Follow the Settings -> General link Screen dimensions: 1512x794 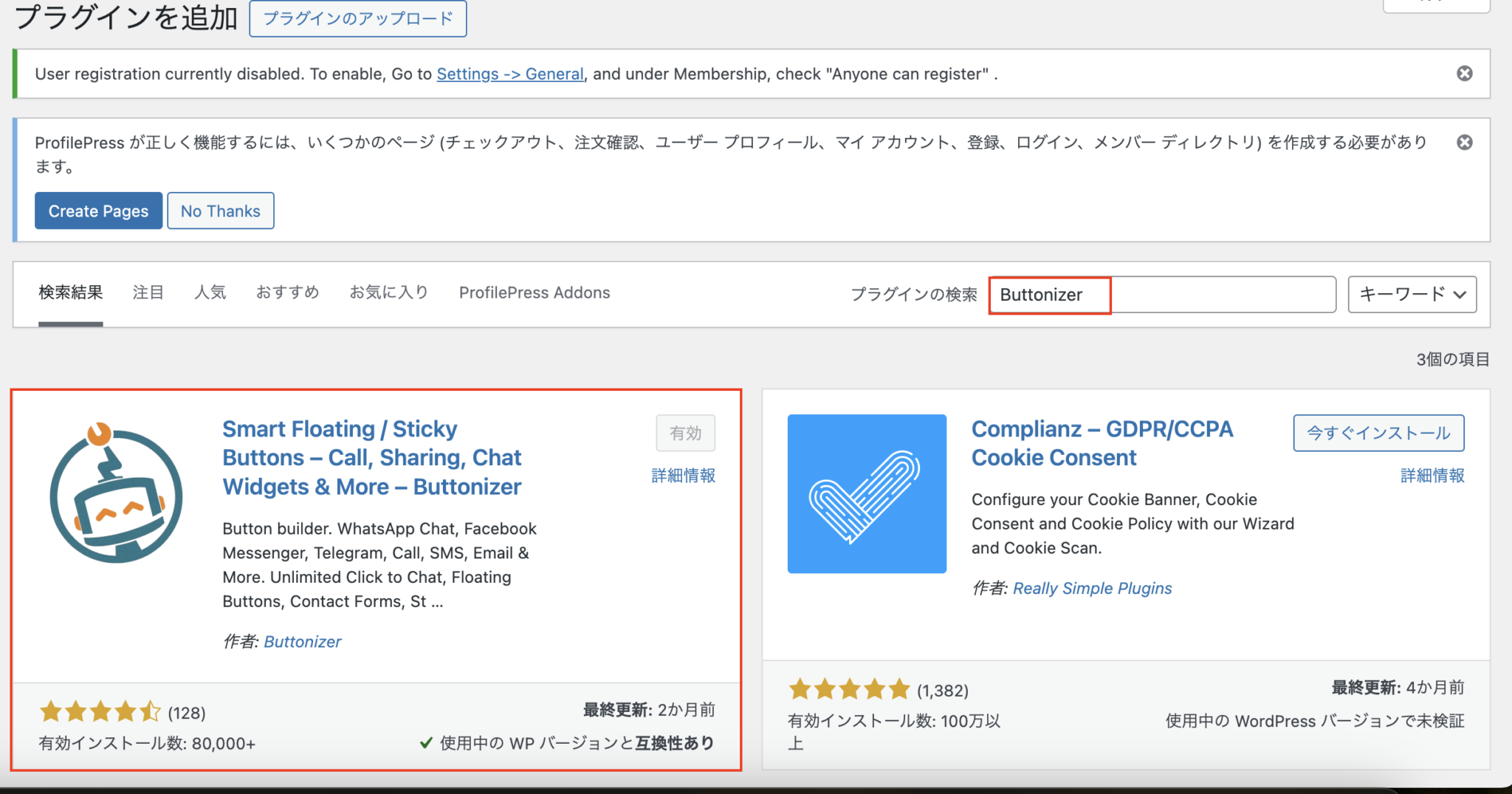pyautogui.click(x=509, y=74)
